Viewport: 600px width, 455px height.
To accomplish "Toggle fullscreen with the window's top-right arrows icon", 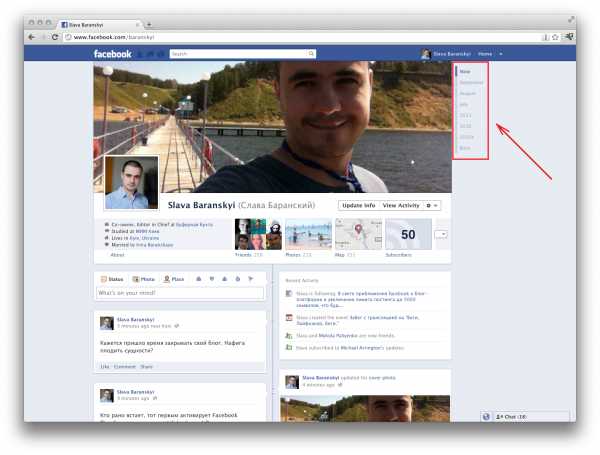I will coord(571,19).
